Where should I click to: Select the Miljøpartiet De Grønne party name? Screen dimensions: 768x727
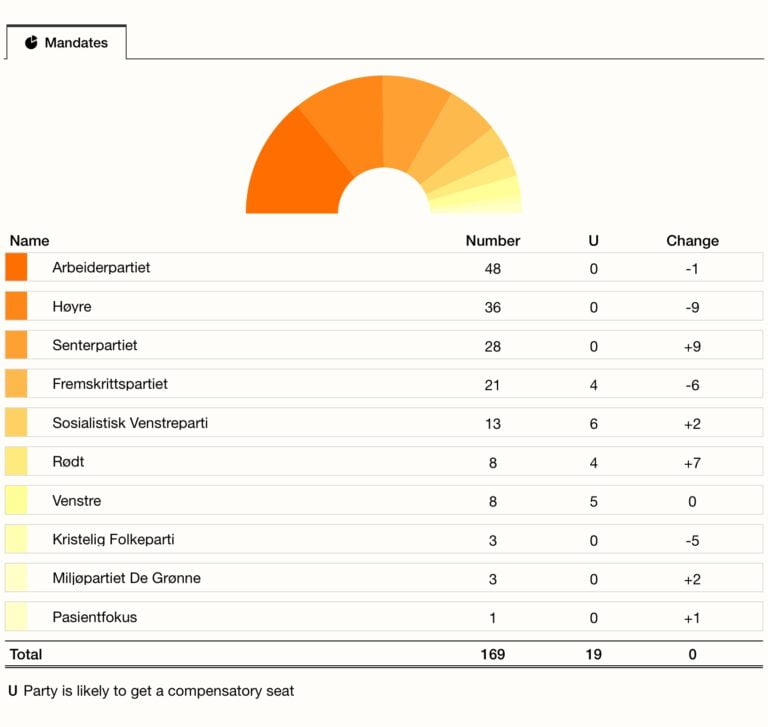126,578
